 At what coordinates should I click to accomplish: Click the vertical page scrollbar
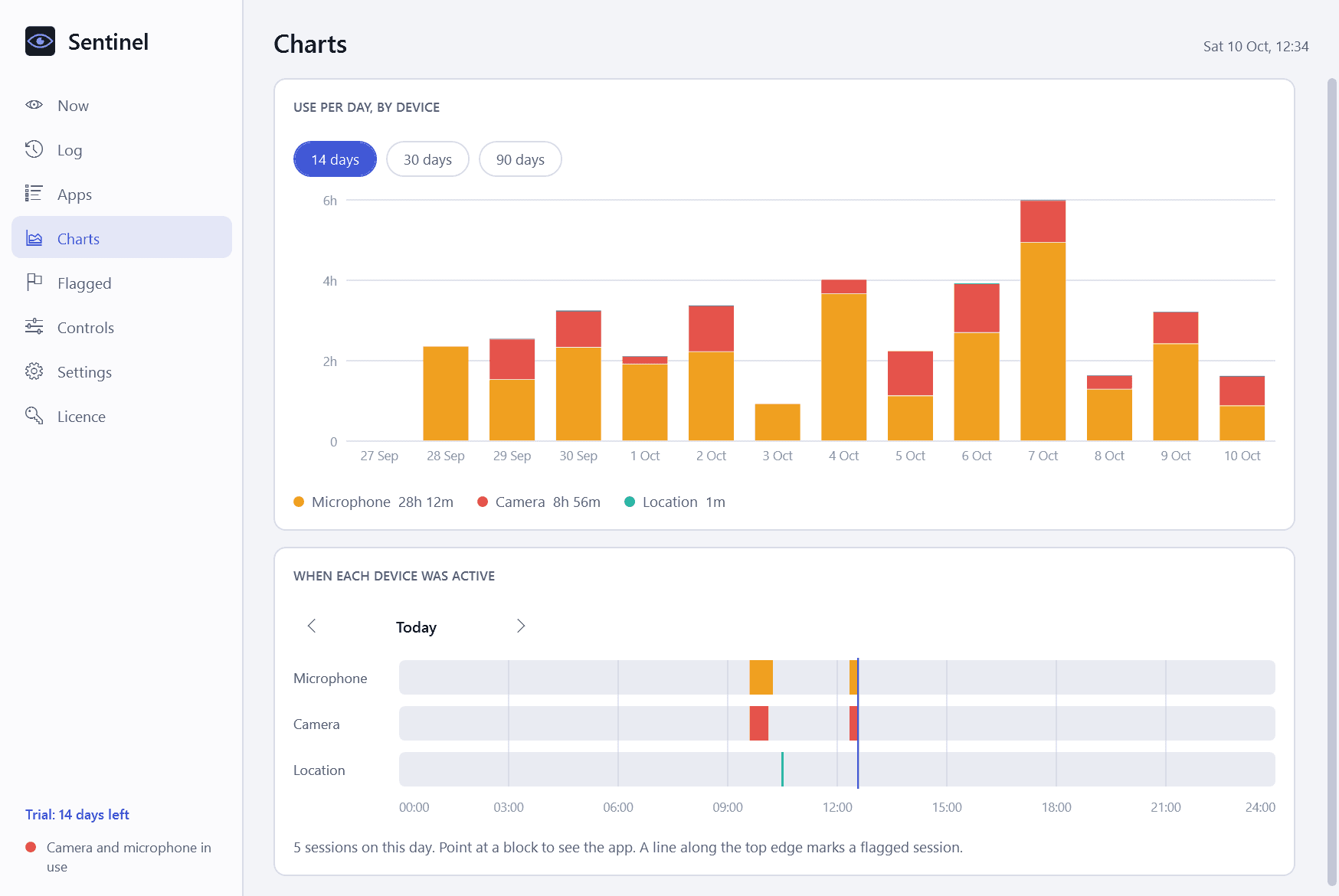1332,482
